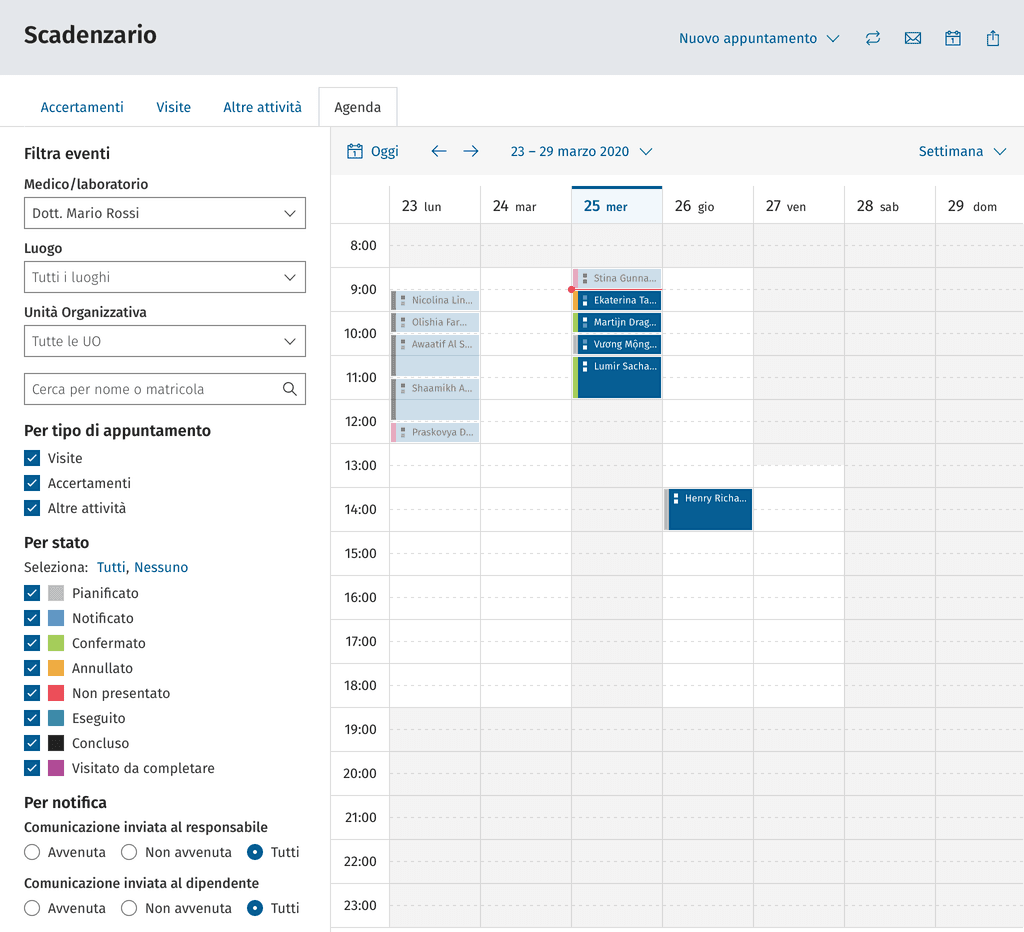Click the search magnifier icon

point(289,389)
